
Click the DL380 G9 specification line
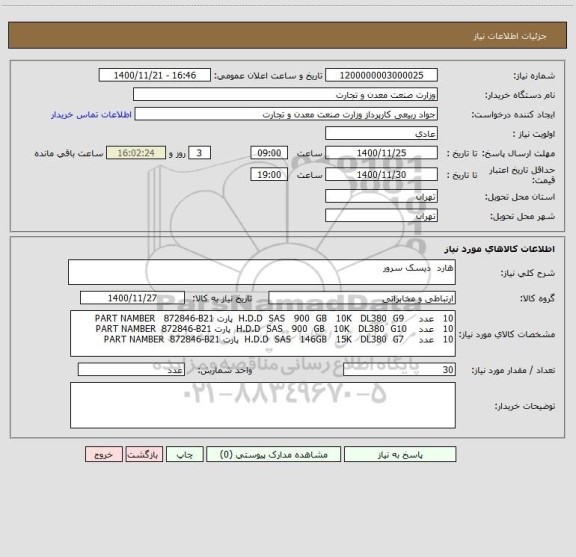(x=274, y=318)
